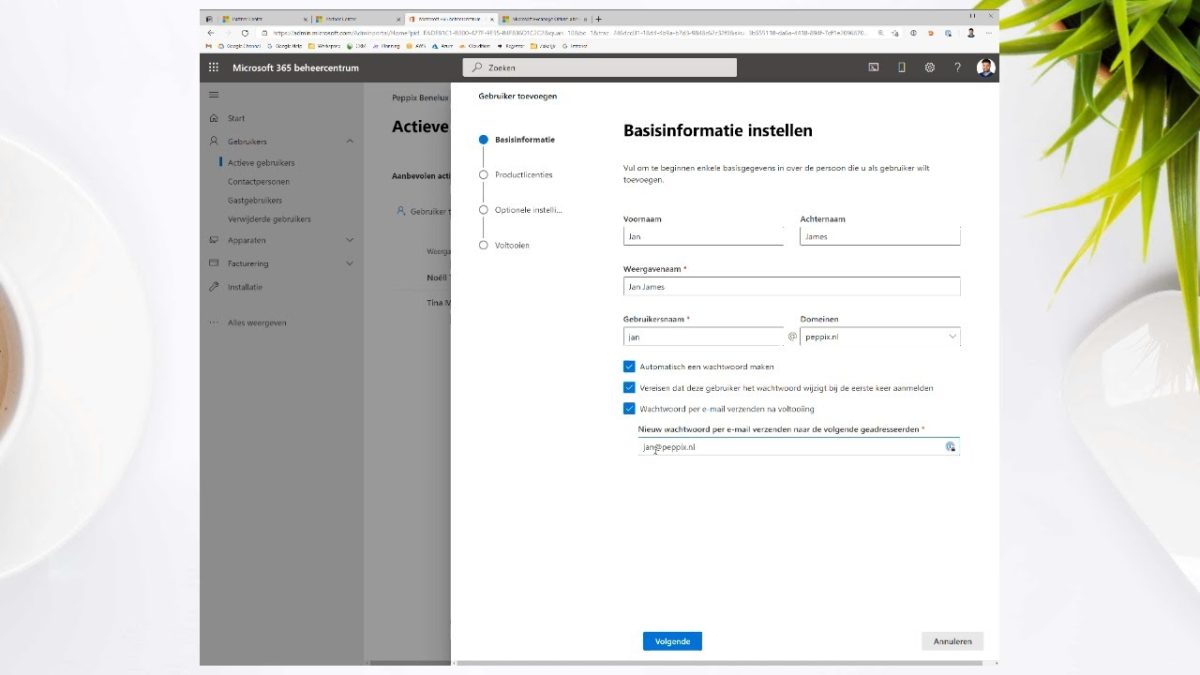This screenshot has width=1200, height=675.
Task: Select the Apparaten icon in the sidebar
Action: pos(213,240)
